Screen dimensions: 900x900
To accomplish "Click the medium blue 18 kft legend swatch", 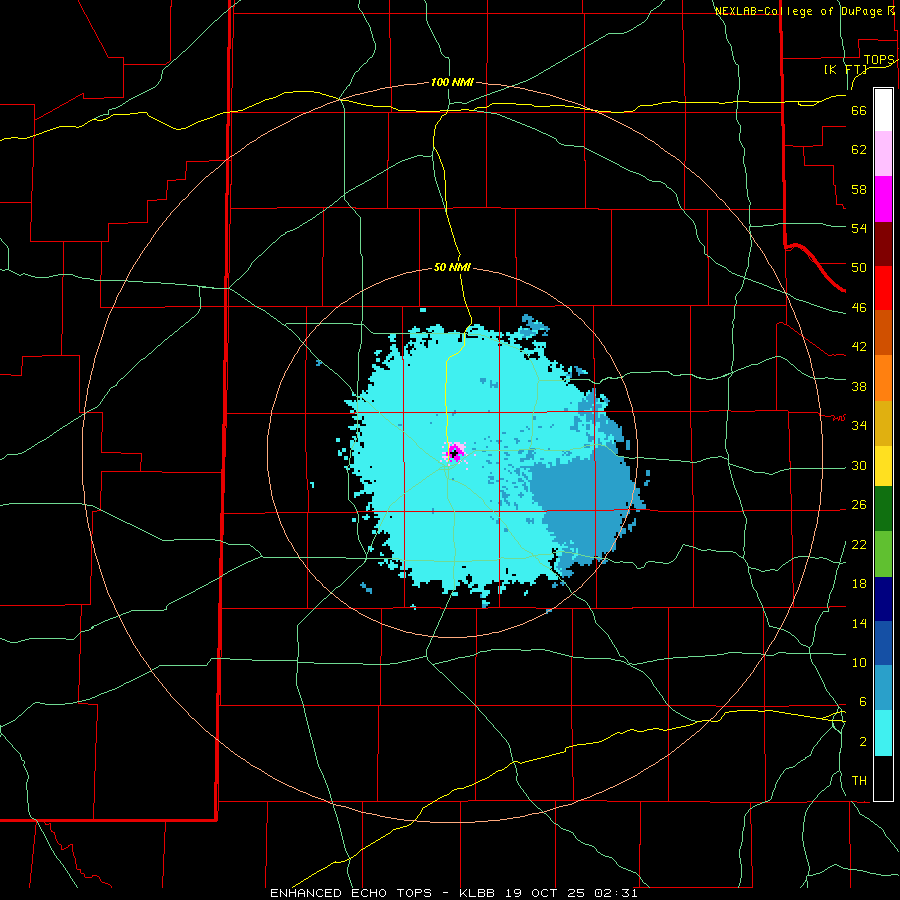I will pyautogui.click(x=883, y=643).
